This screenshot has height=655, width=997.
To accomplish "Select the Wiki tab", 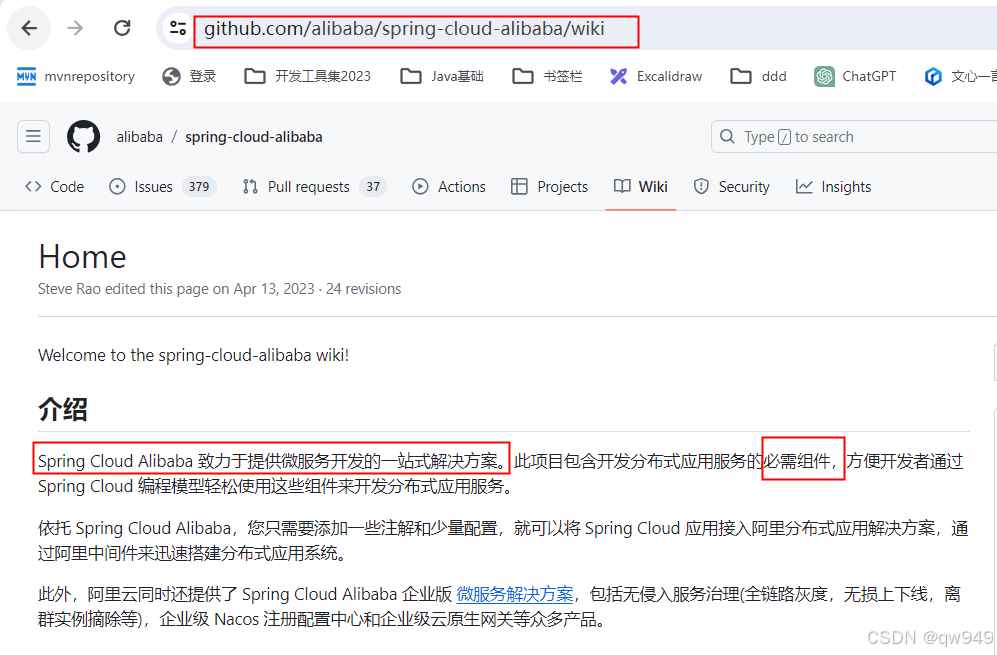I will pyautogui.click(x=640, y=186).
